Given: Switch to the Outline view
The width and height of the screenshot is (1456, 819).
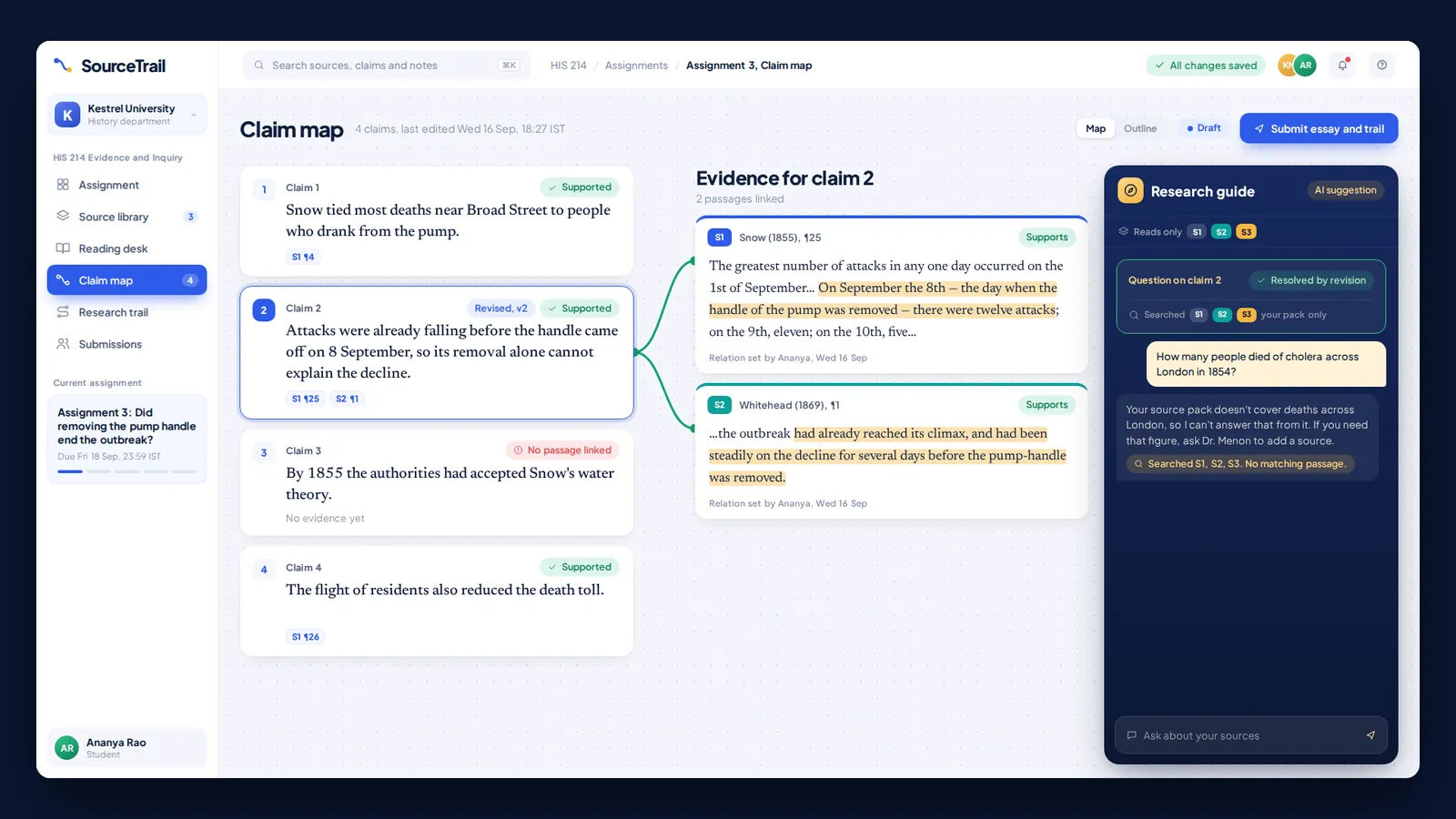Looking at the screenshot, I should (1140, 128).
